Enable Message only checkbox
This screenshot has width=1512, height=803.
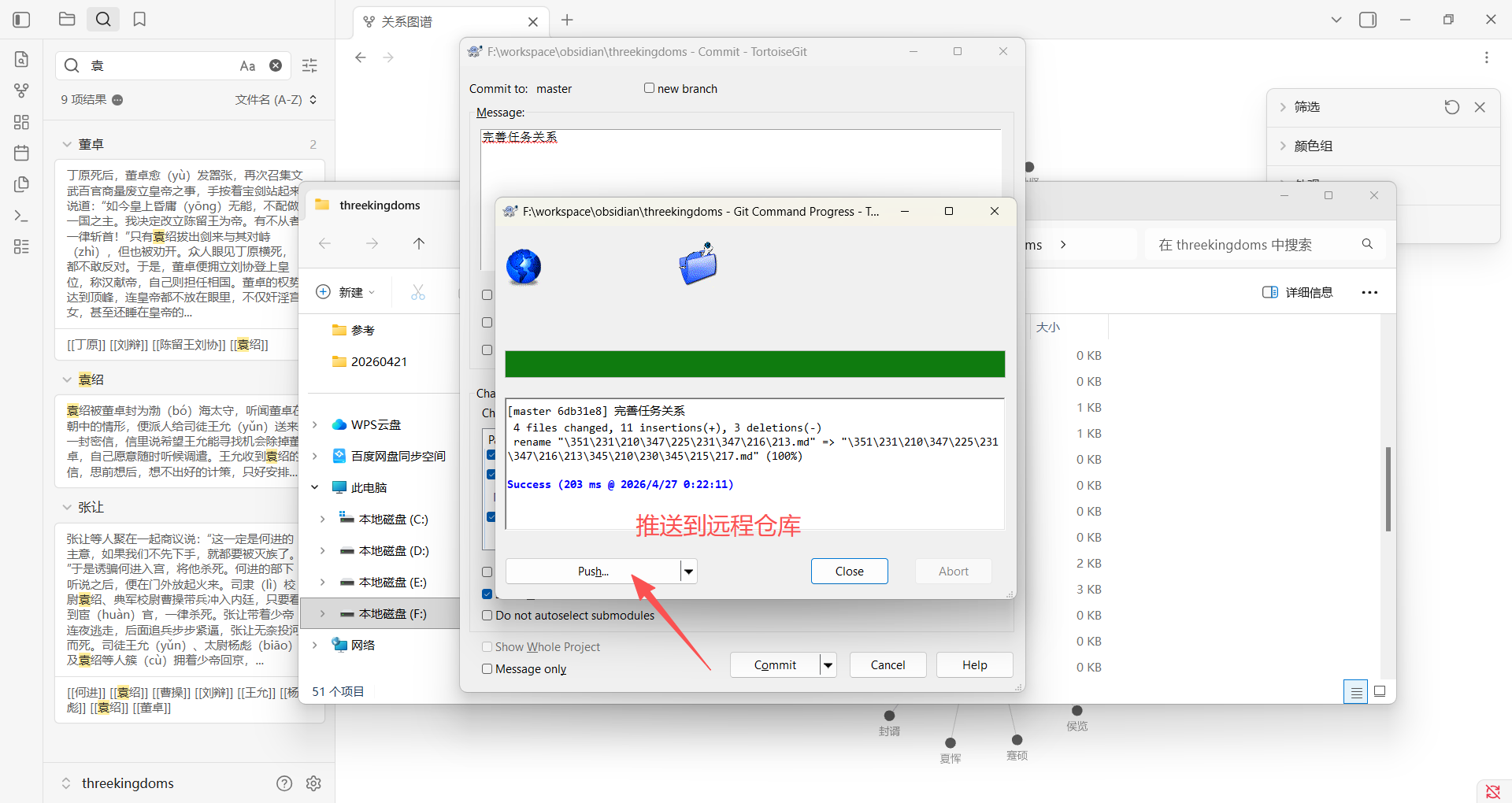tap(487, 669)
